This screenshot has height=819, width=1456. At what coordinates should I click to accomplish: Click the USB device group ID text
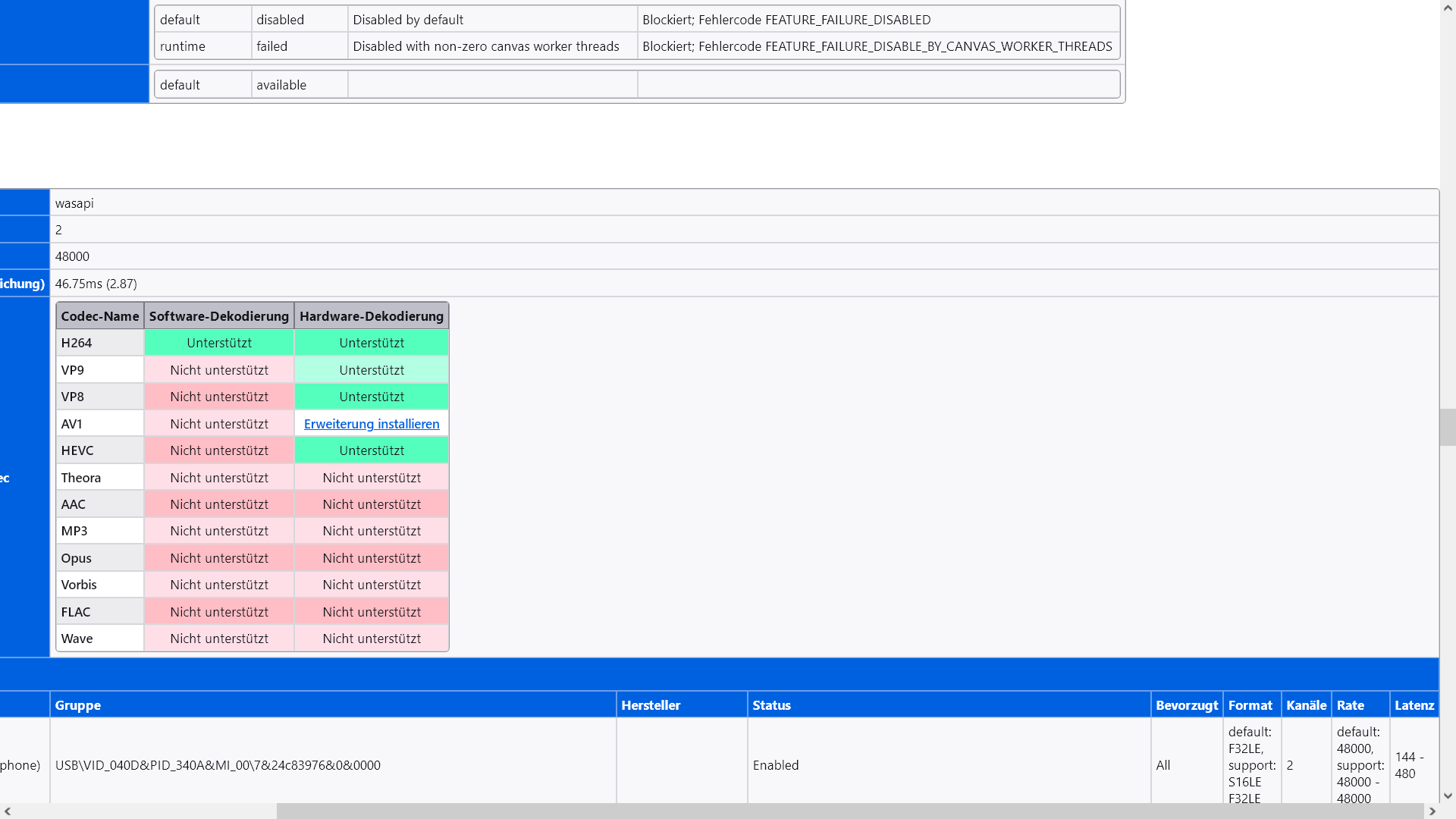click(x=218, y=765)
